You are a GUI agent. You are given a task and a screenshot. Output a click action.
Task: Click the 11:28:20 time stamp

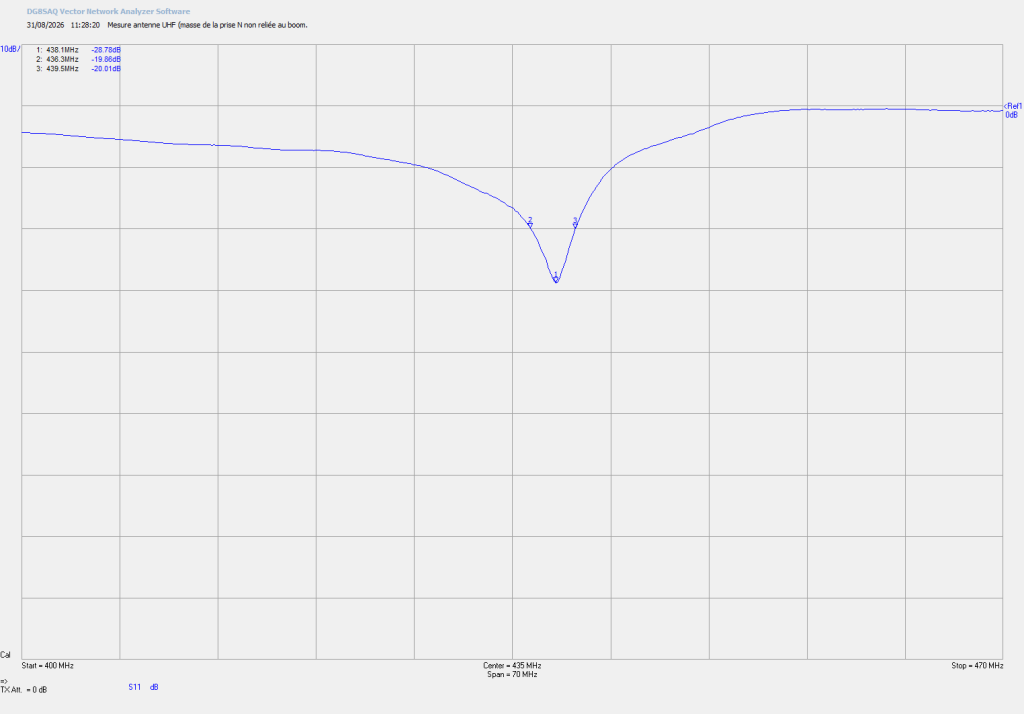[85, 25]
